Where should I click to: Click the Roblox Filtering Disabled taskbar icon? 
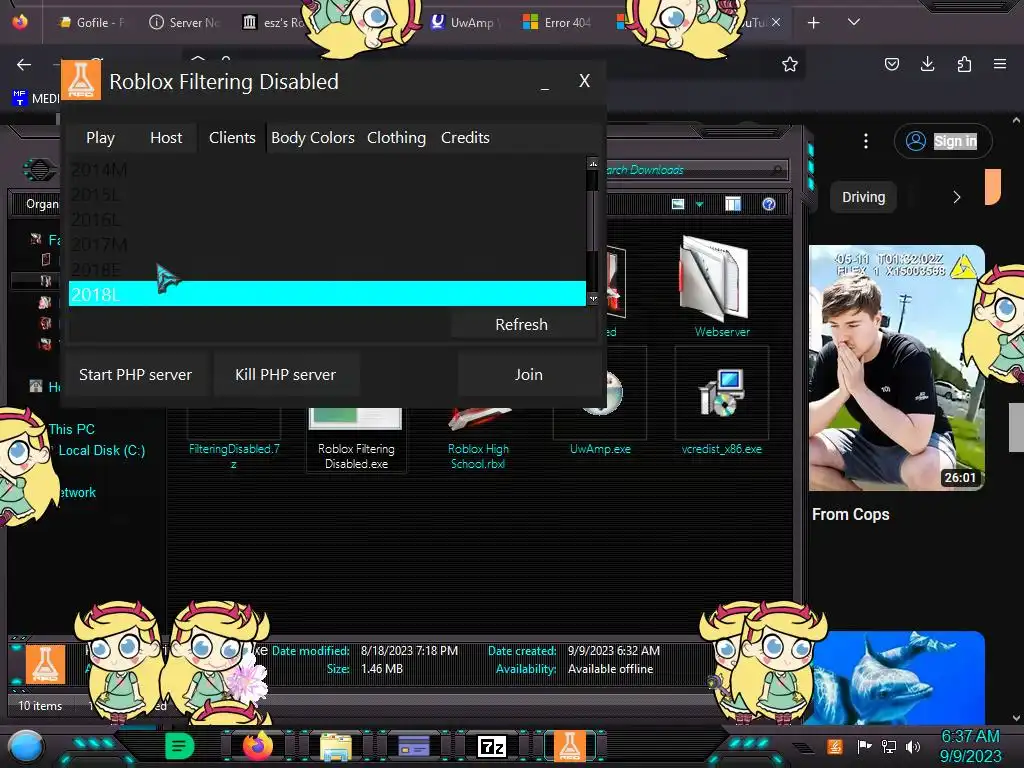(x=569, y=746)
